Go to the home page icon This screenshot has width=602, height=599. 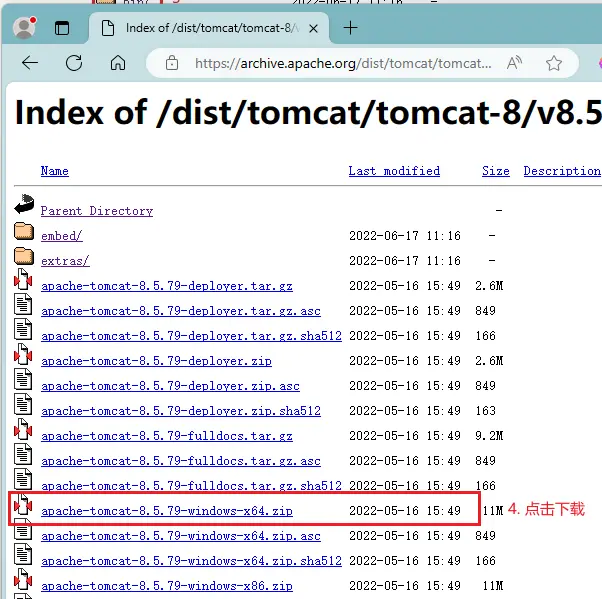118,63
